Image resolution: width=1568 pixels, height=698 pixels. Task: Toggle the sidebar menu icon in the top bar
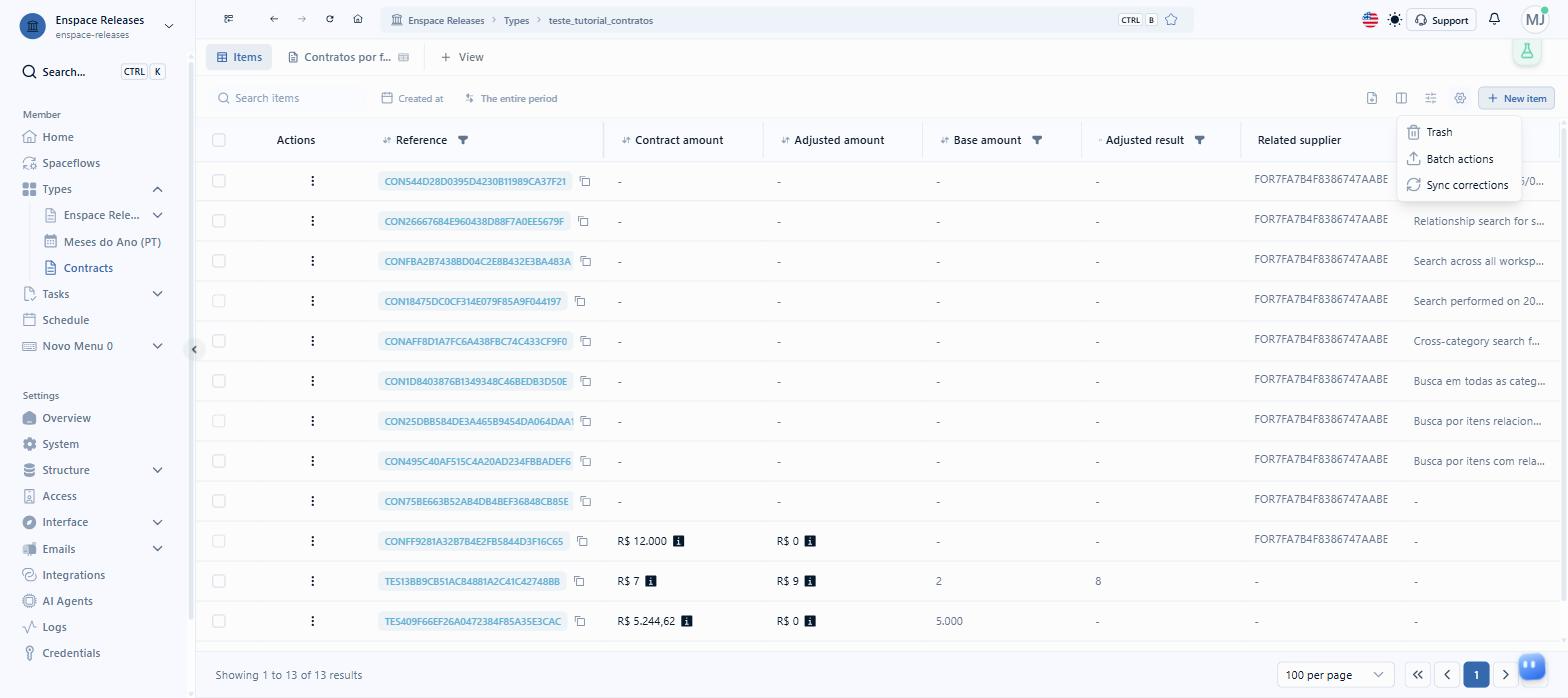pyautogui.click(x=229, y=20)
